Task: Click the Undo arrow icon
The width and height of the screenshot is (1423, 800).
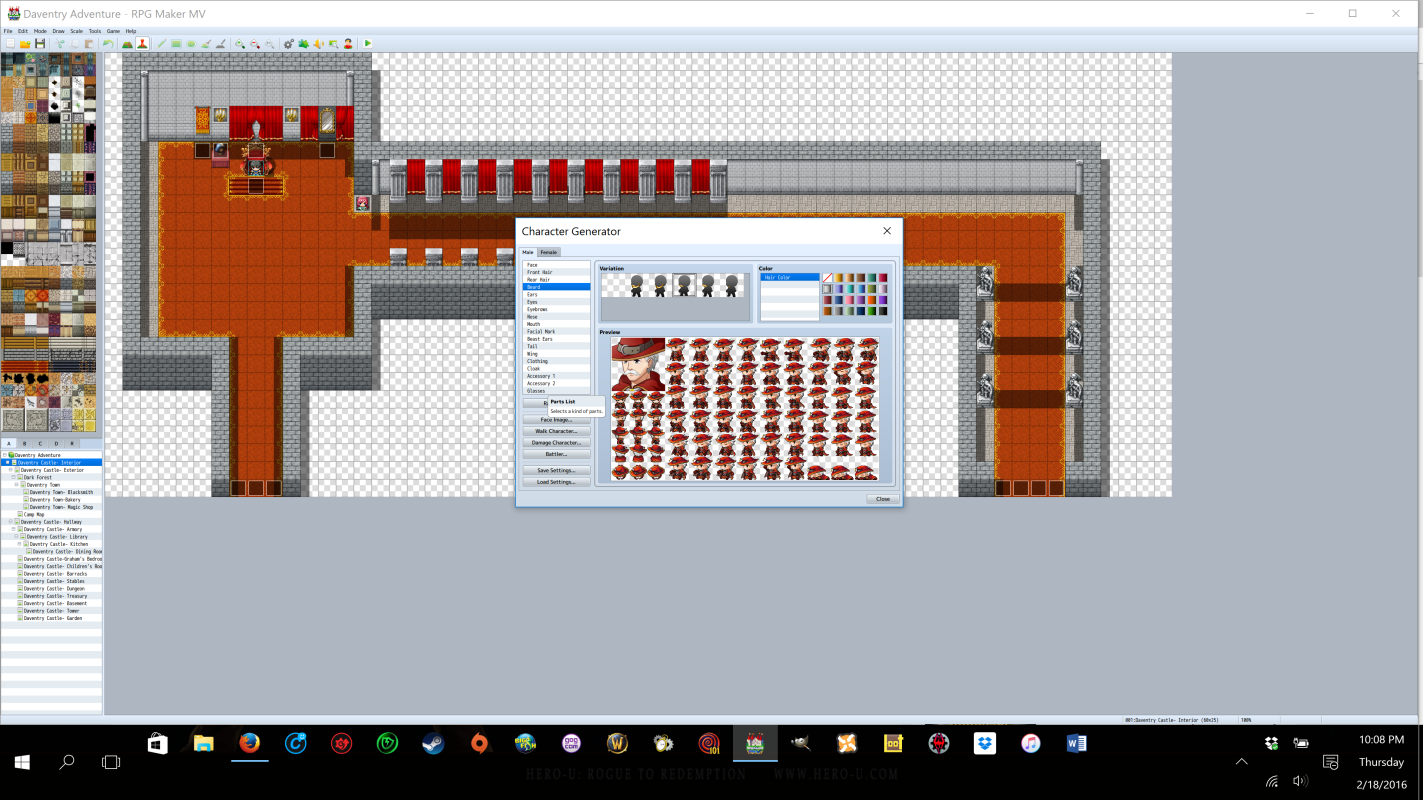Action: coord(108,44)
